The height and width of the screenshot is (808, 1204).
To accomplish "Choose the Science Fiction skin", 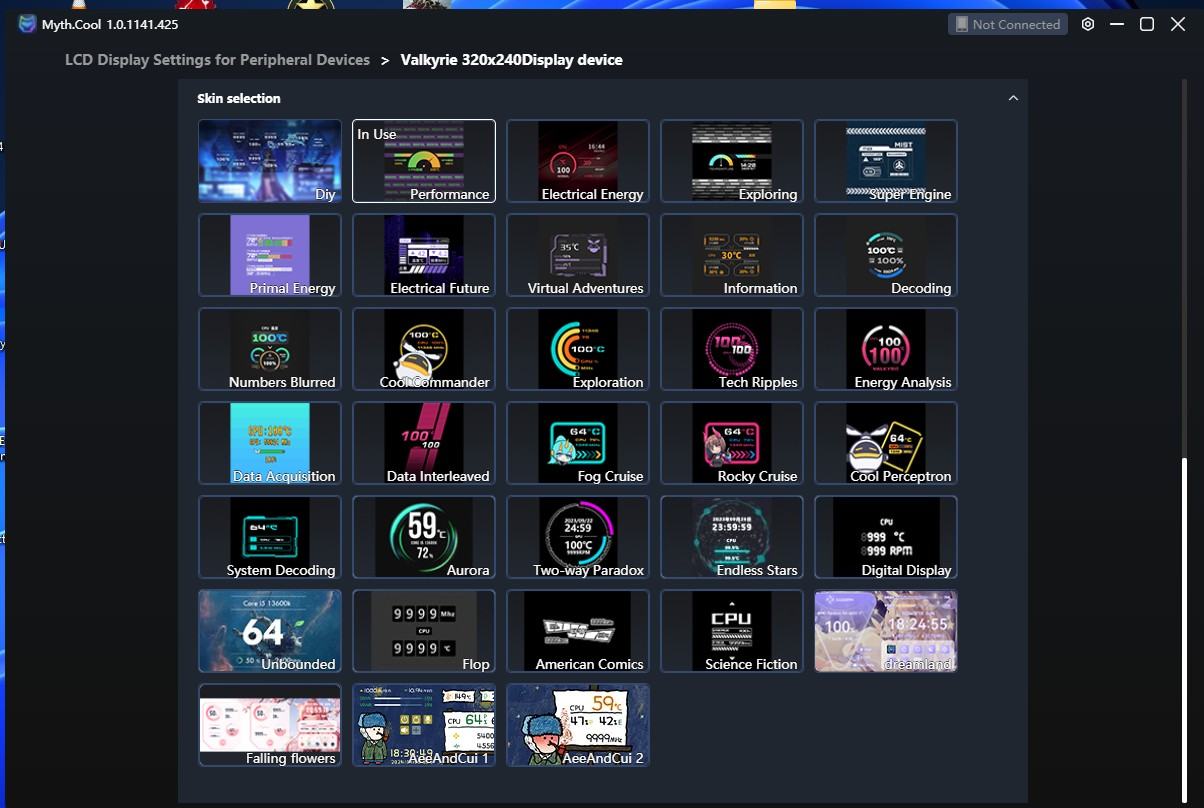I will coord(731,631).
